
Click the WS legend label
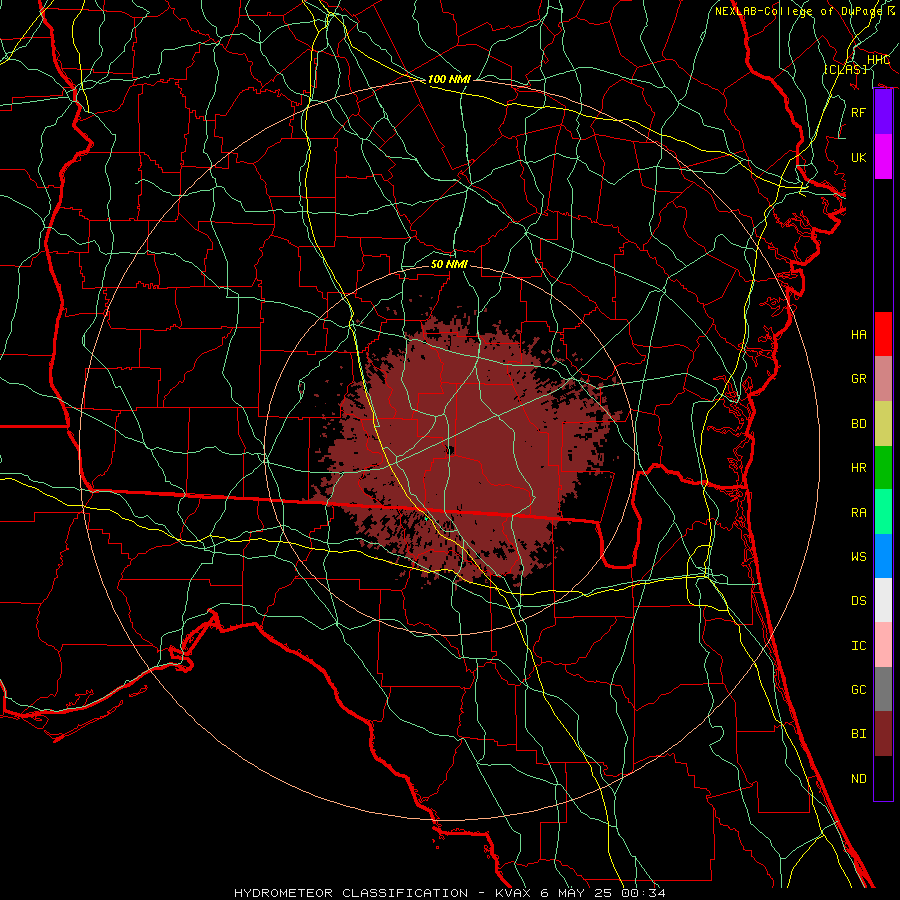tap(859, 557)
